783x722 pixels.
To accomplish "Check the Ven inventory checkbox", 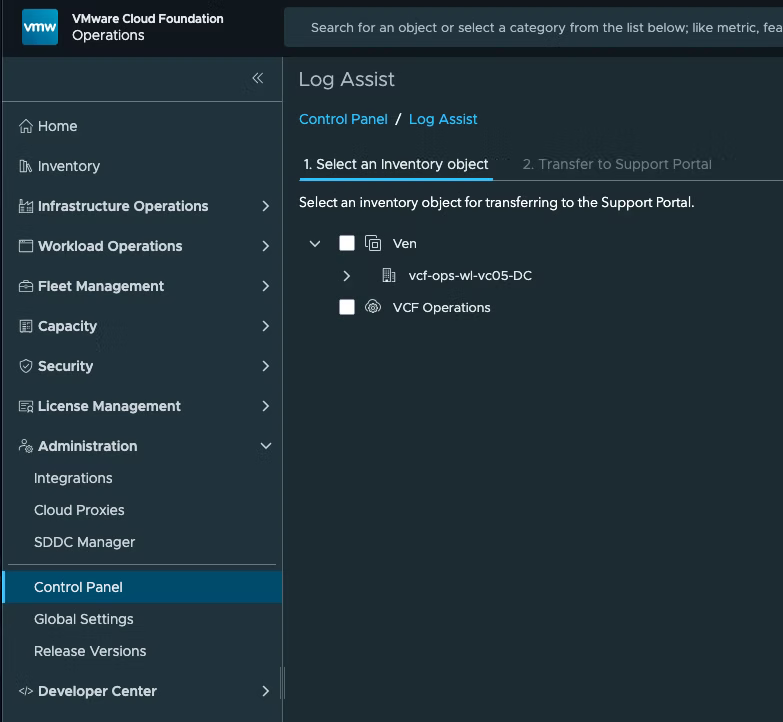I will (347, 243).
